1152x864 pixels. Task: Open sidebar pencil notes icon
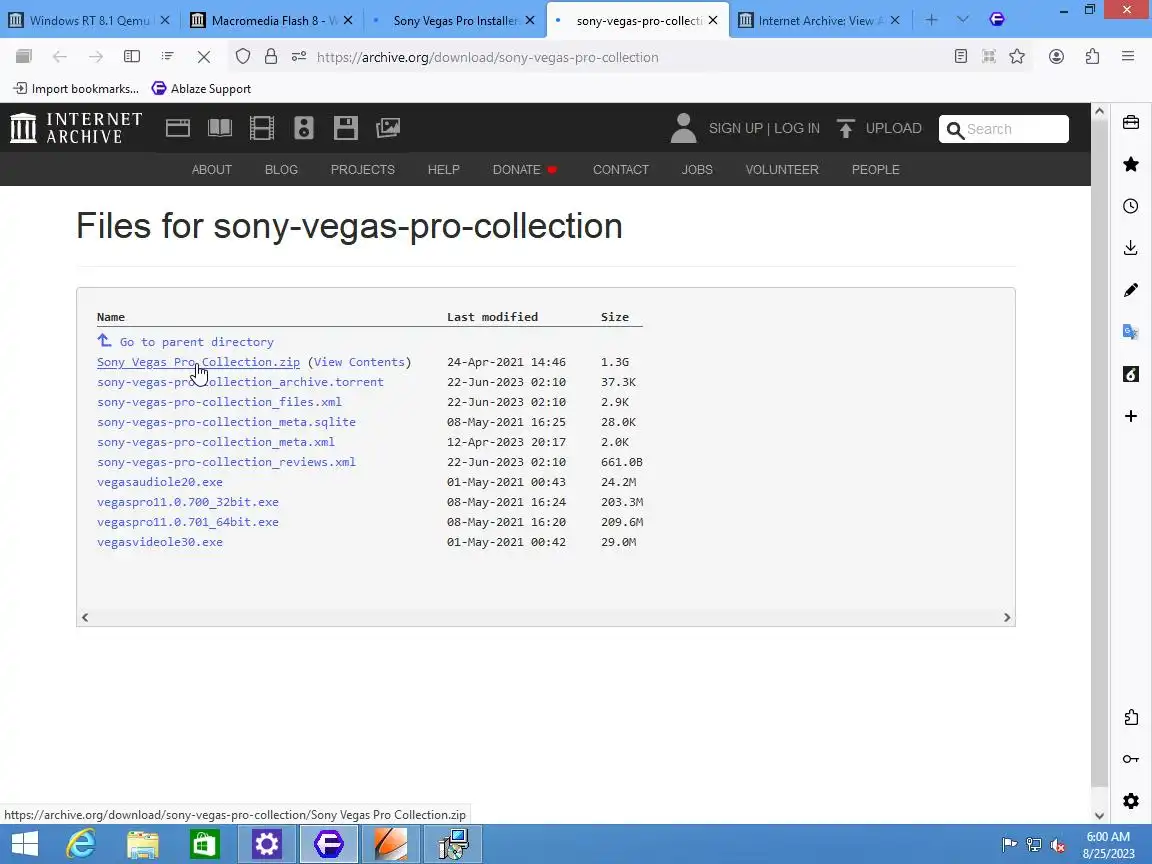click(x=1131, y=289)
